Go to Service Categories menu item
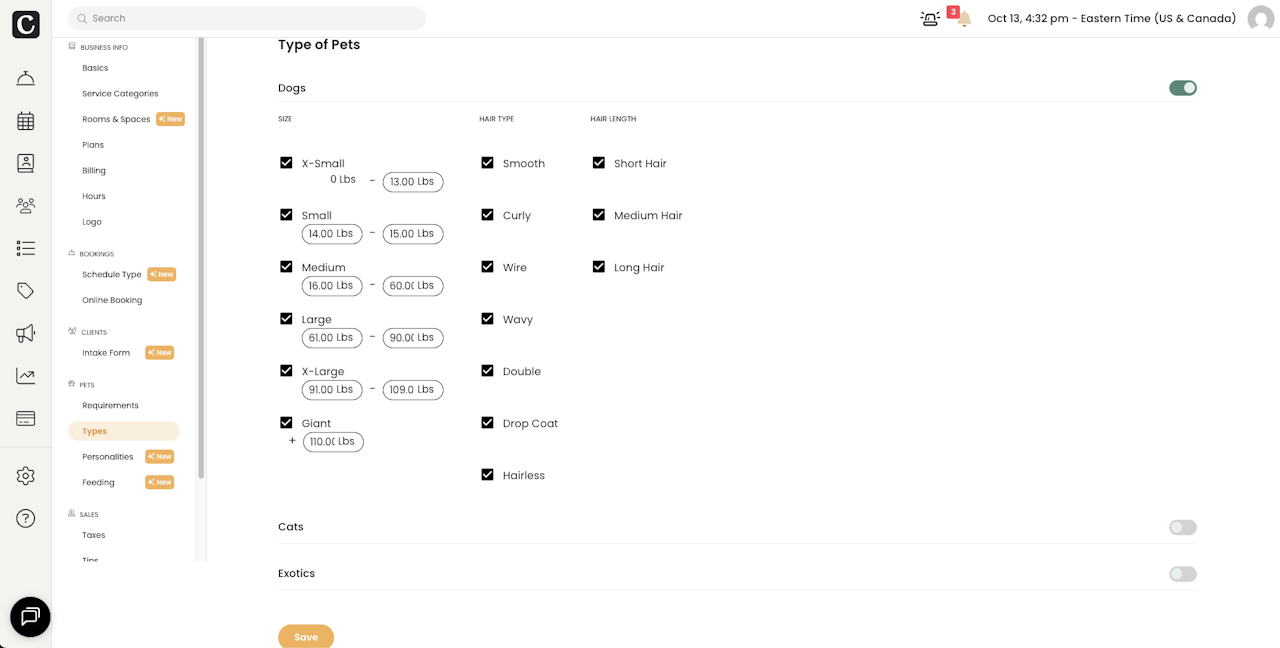 (x=120, y=94)
